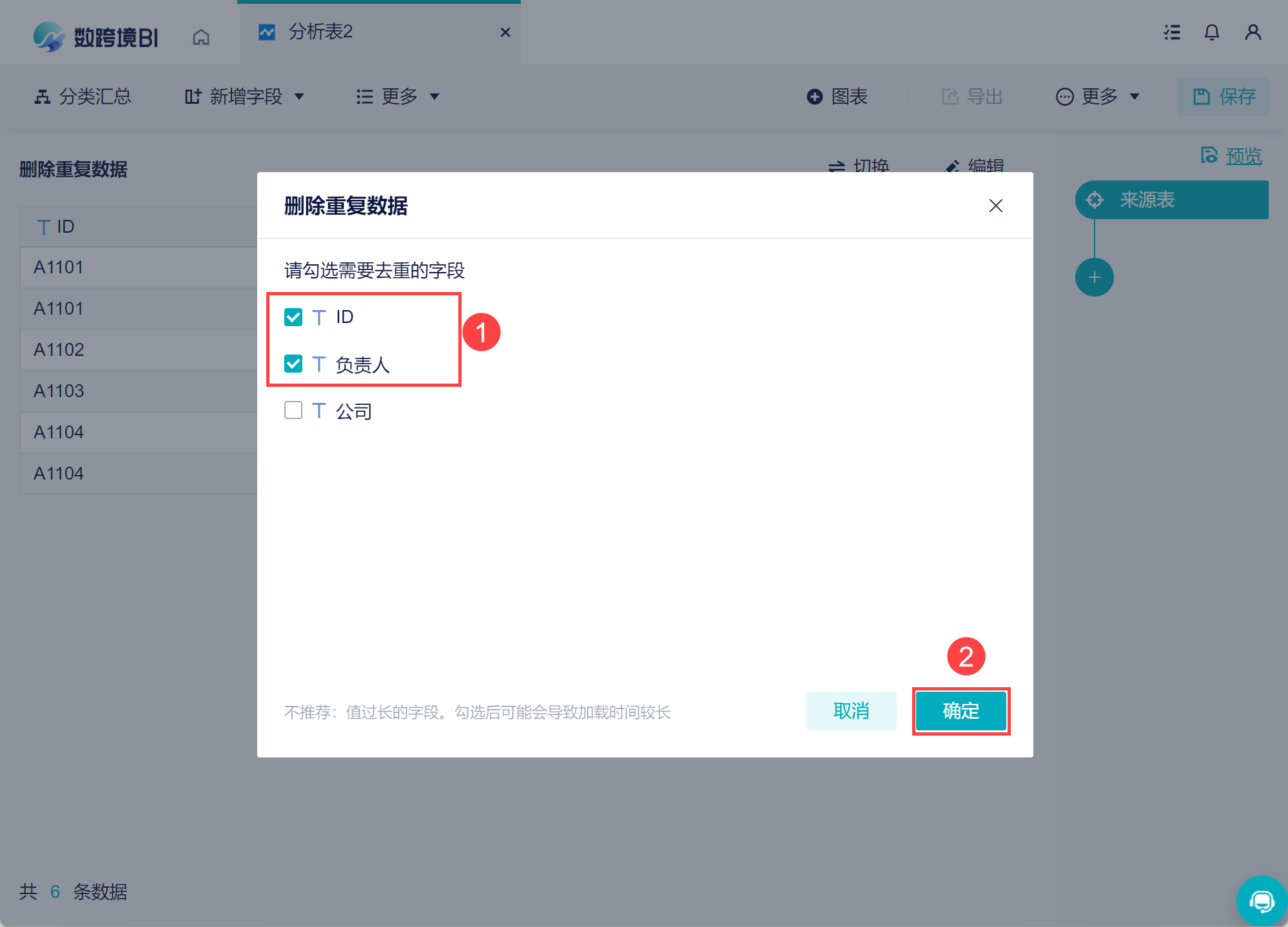Go to home via house icon

click(x=201, y=37)
